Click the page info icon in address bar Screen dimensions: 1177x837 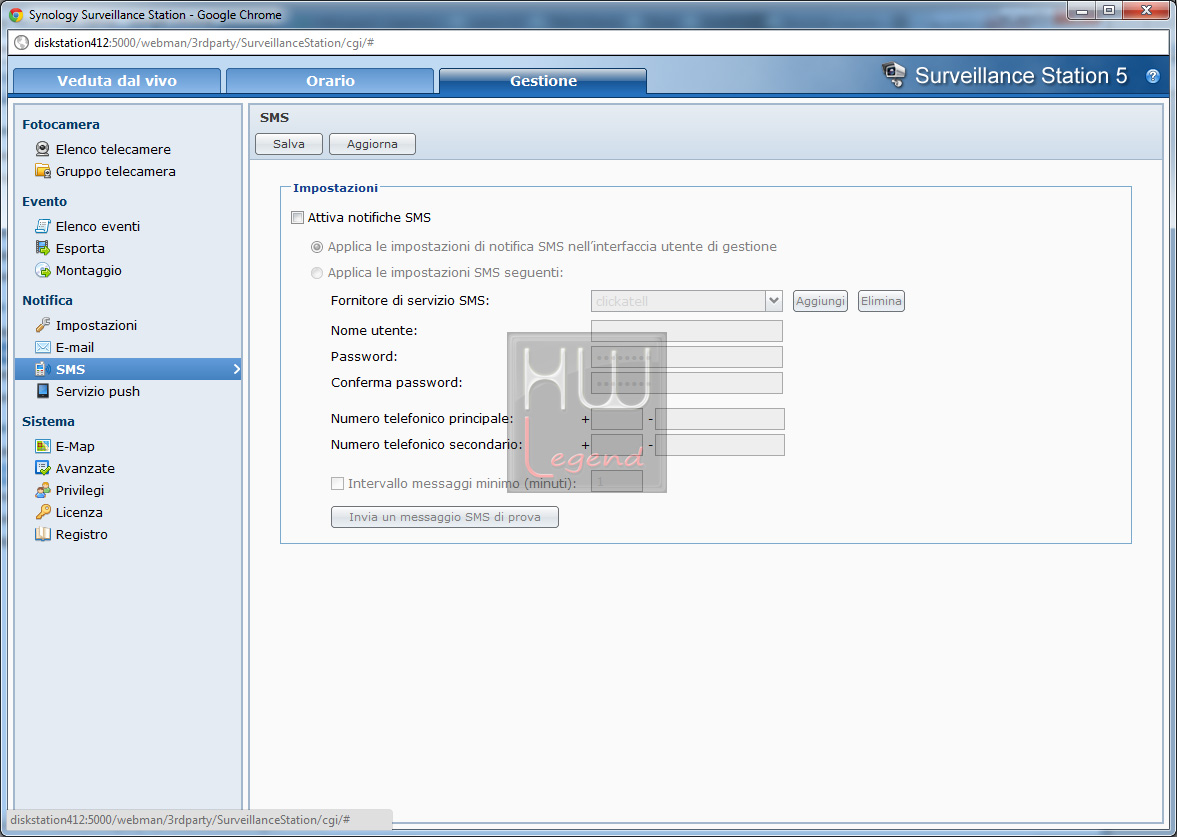pos(22,43)
